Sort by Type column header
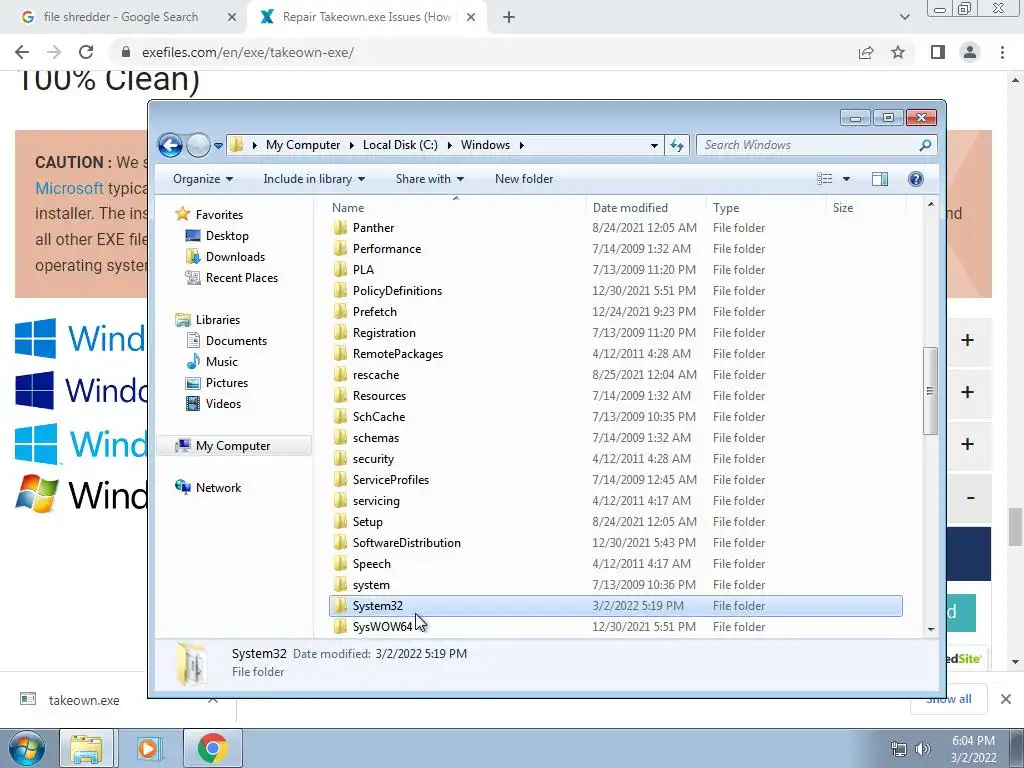The height and width of the screenshot is (768, 1024). pyautogui.click(x=766, y=208)
